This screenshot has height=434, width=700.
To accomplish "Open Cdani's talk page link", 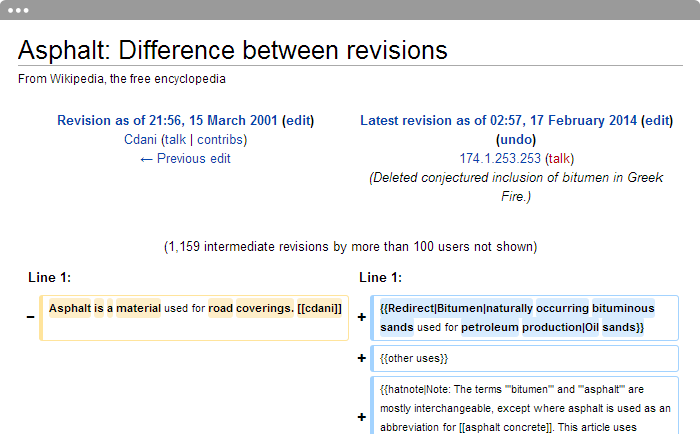I will [176, 140].
